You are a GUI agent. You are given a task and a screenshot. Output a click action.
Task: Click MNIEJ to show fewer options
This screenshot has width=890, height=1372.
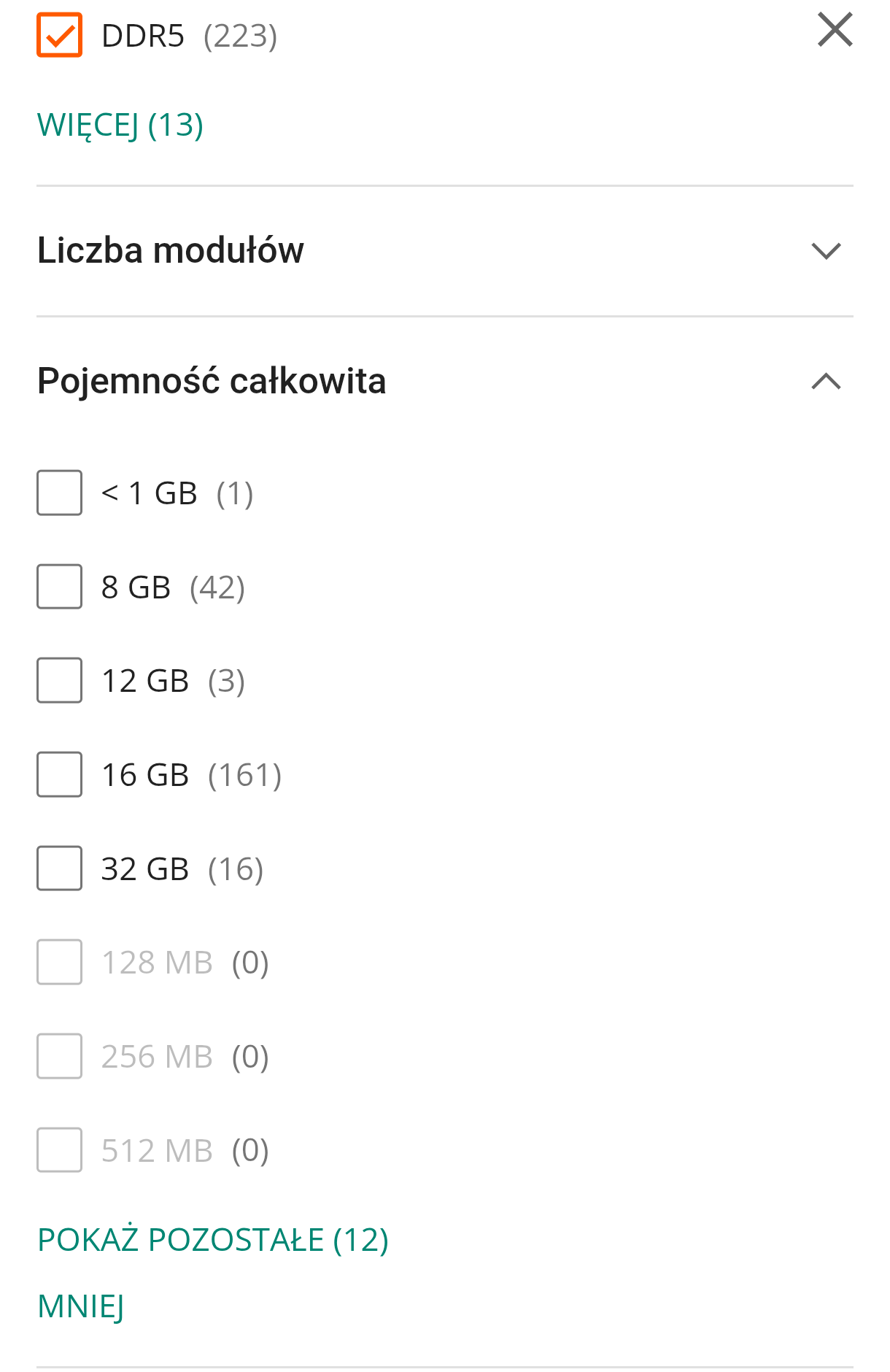tap(81, 1306)
